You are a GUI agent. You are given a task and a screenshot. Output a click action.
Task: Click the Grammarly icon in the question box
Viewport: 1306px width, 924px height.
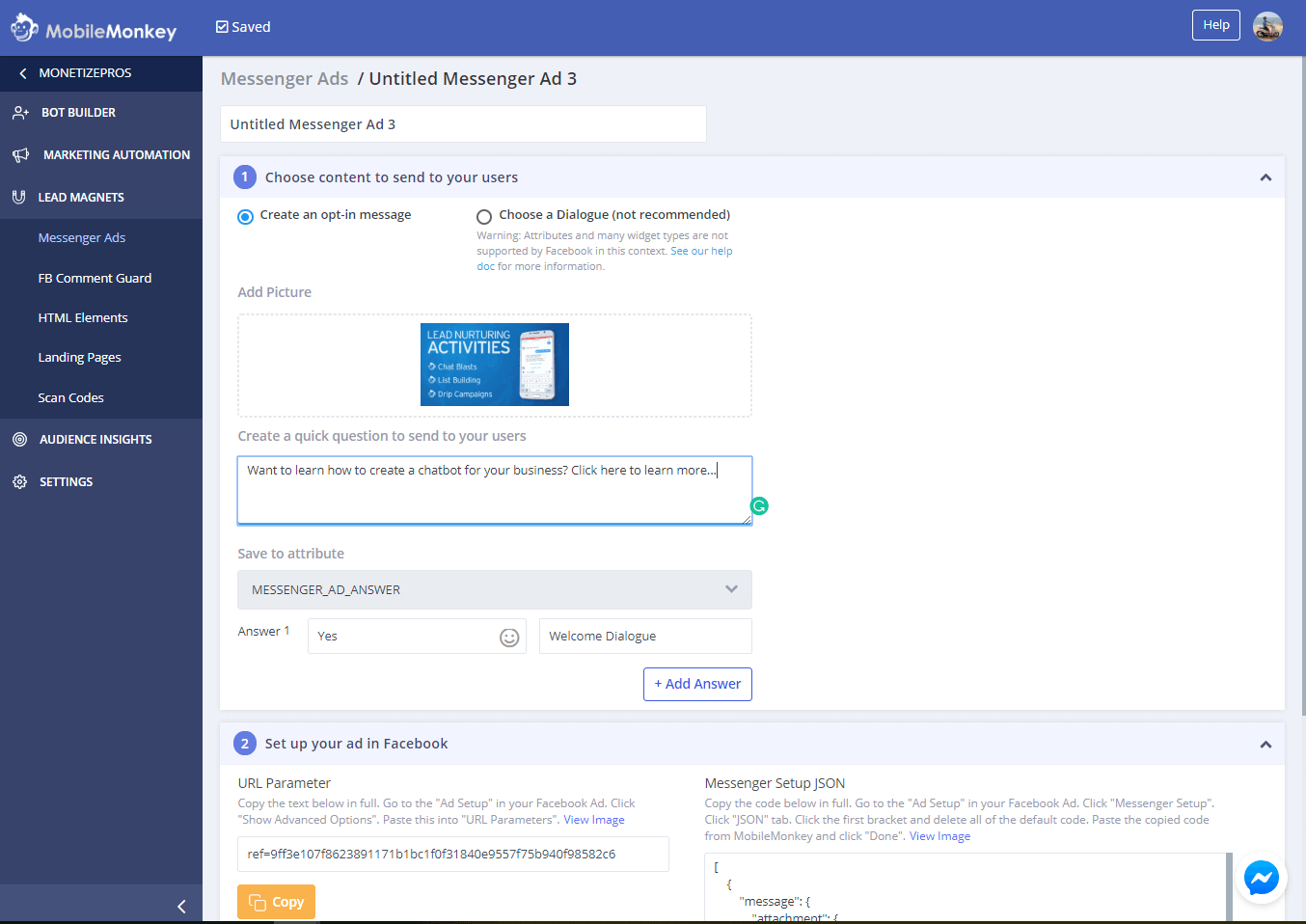coord(759,506)
